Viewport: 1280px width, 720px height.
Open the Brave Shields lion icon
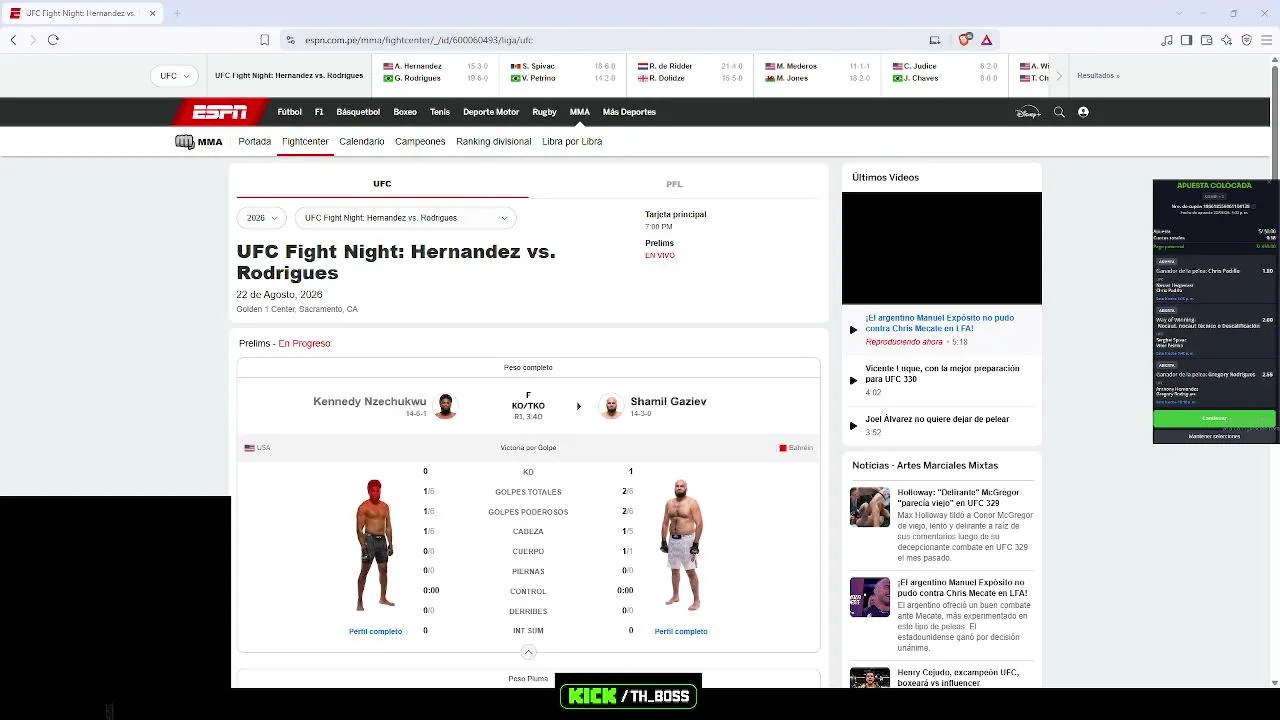[x=965, y=40]
